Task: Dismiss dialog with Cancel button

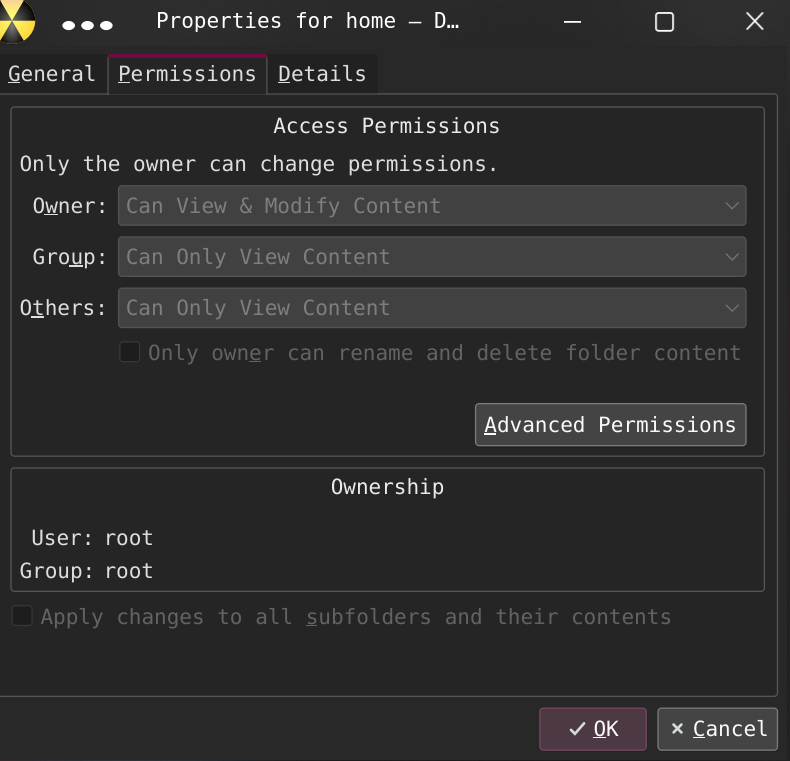Action: click(x=717, y=729)
